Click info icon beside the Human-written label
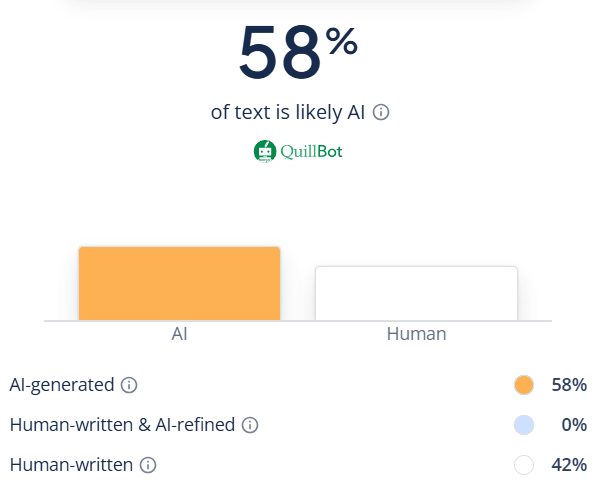 click(148, 465)
